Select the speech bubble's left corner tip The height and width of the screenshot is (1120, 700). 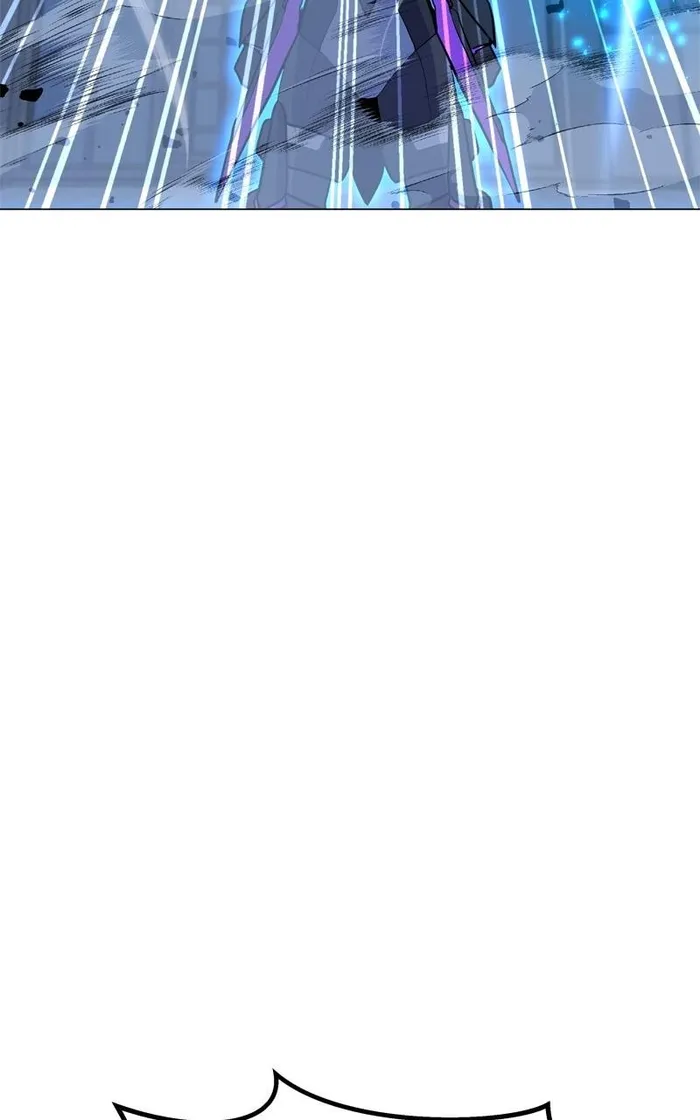pos(117,1107)
